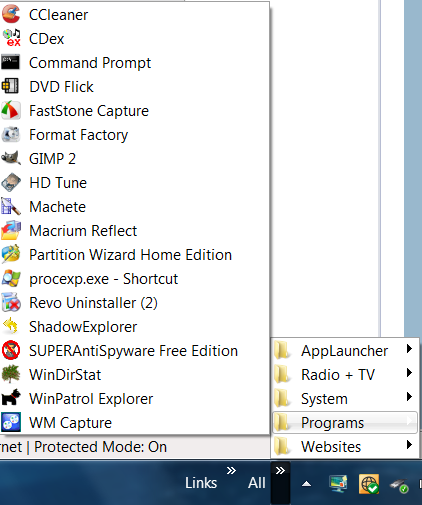Image resolution: width=422 pixels, height=505 pixels.
Task: Click Safely Remove Hardware tray icon
Action: (399, 486)
